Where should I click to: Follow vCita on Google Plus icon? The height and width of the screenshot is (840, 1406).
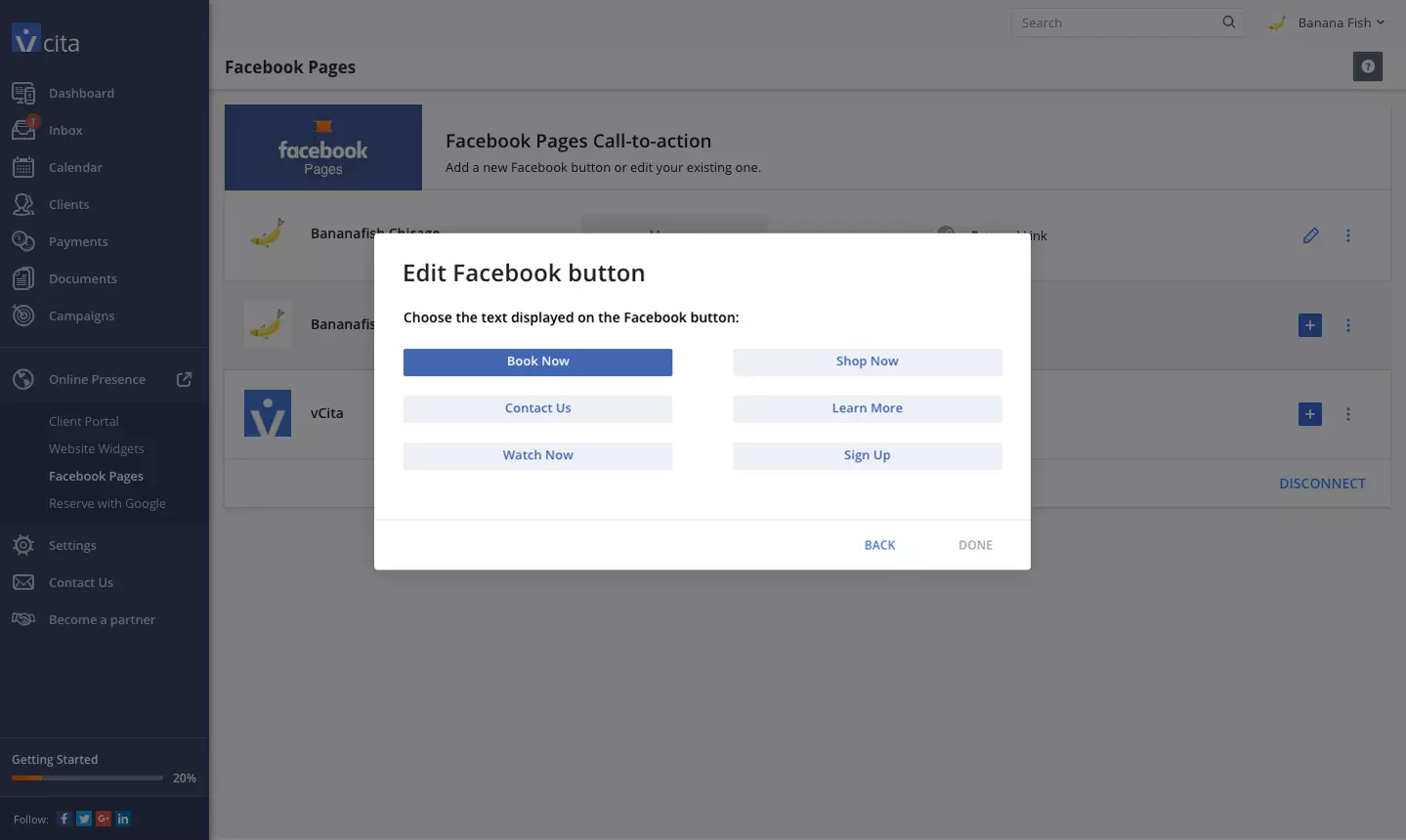click(x=104, y=819)
